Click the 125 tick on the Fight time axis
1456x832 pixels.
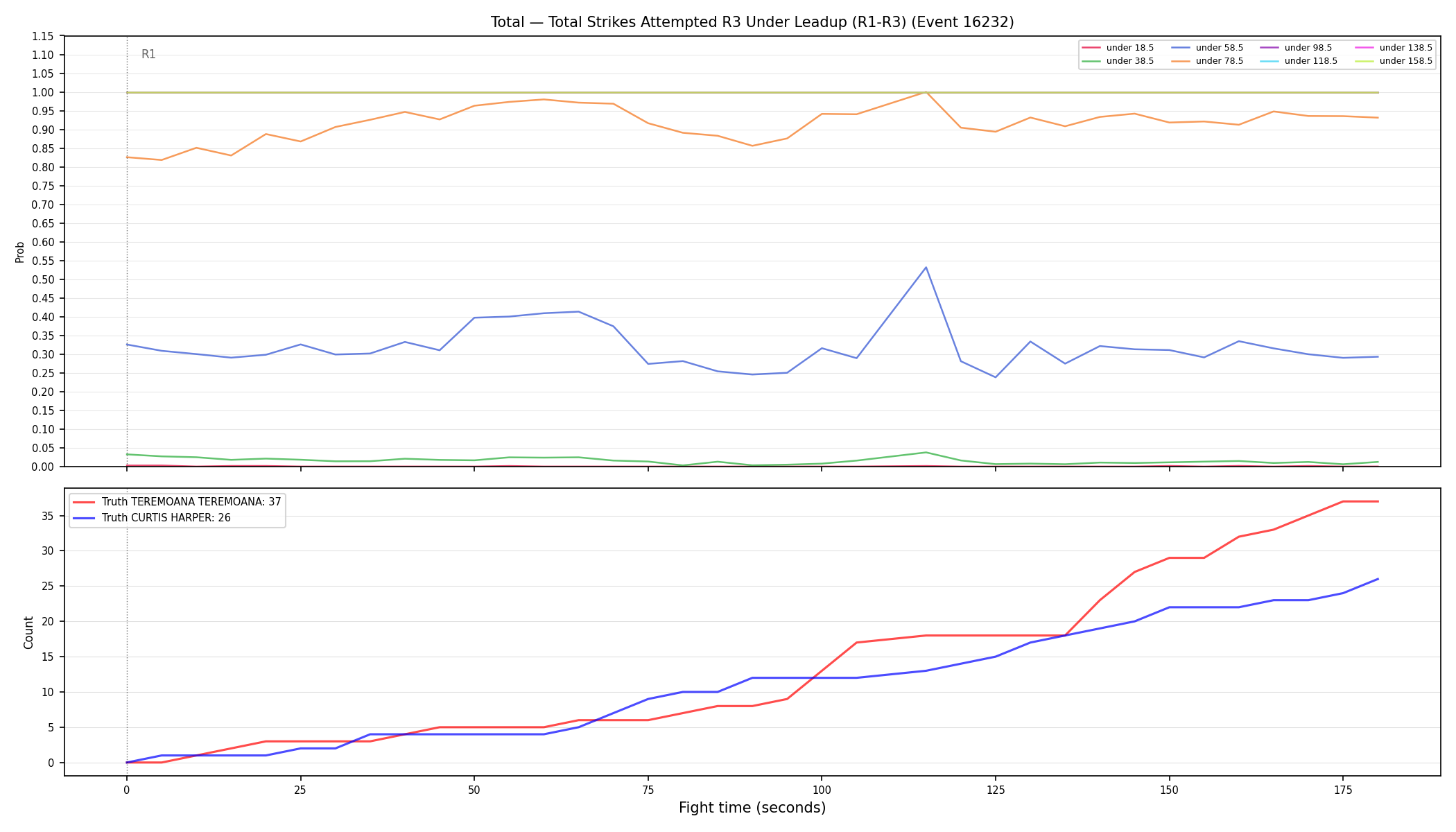tap(996, 790)
